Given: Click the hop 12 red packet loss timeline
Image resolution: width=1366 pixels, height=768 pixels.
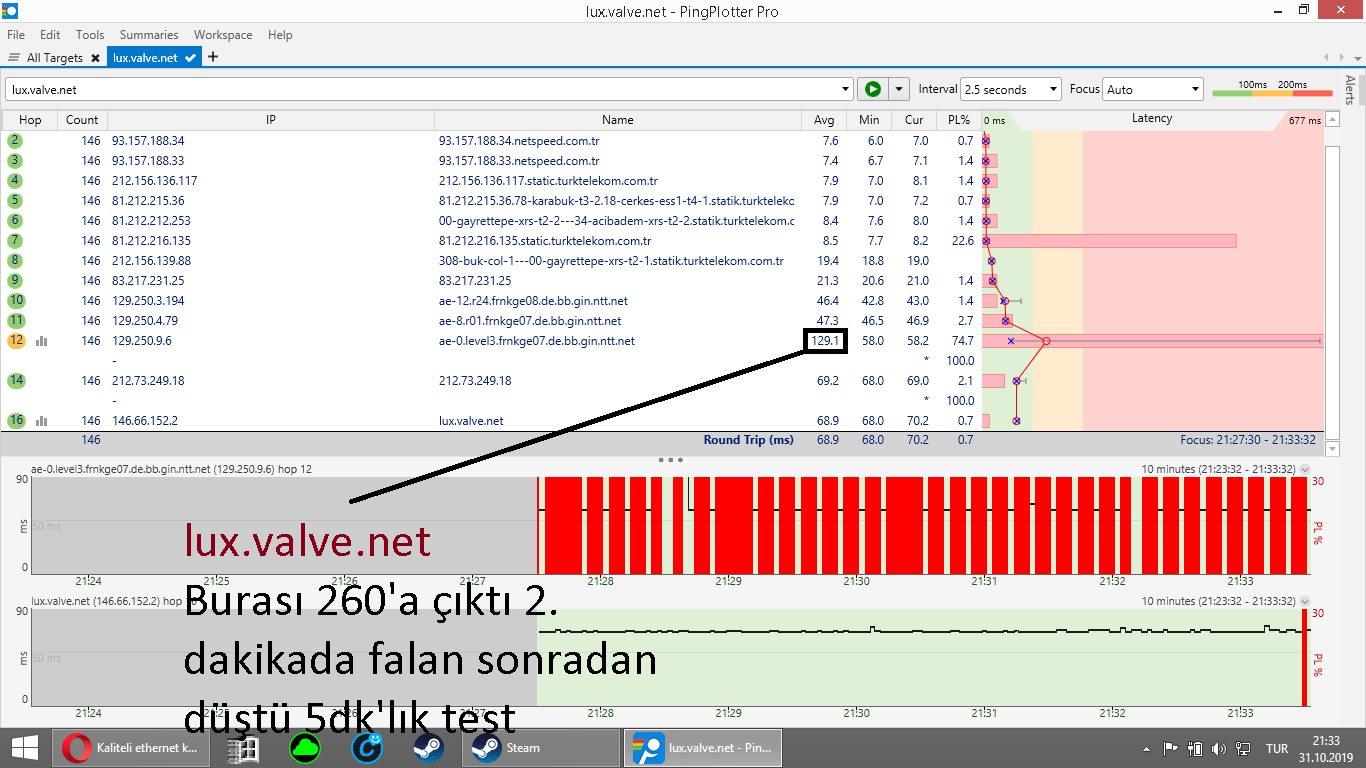Looking at the screenshot, I should coord(922,525).
